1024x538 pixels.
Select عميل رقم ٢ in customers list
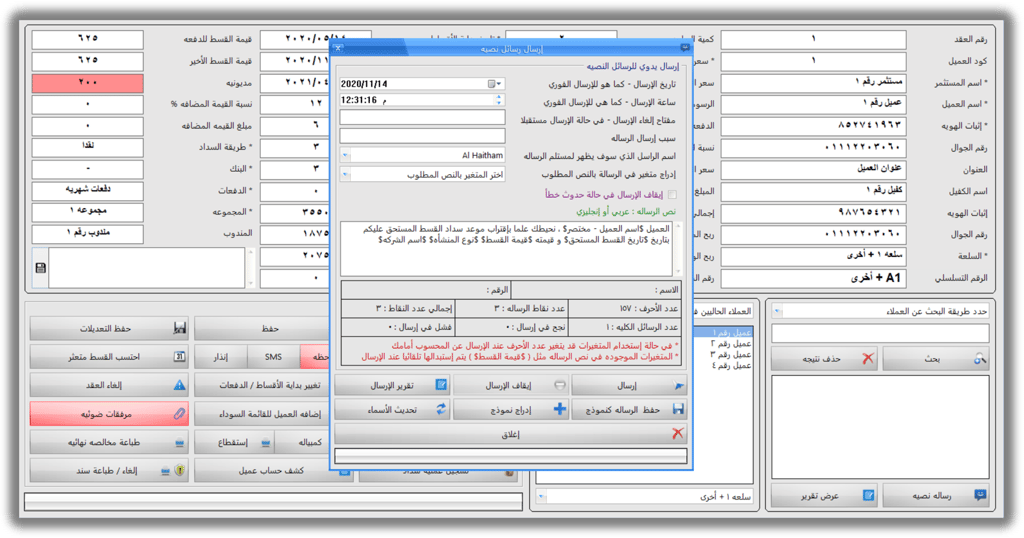[731, 343]
